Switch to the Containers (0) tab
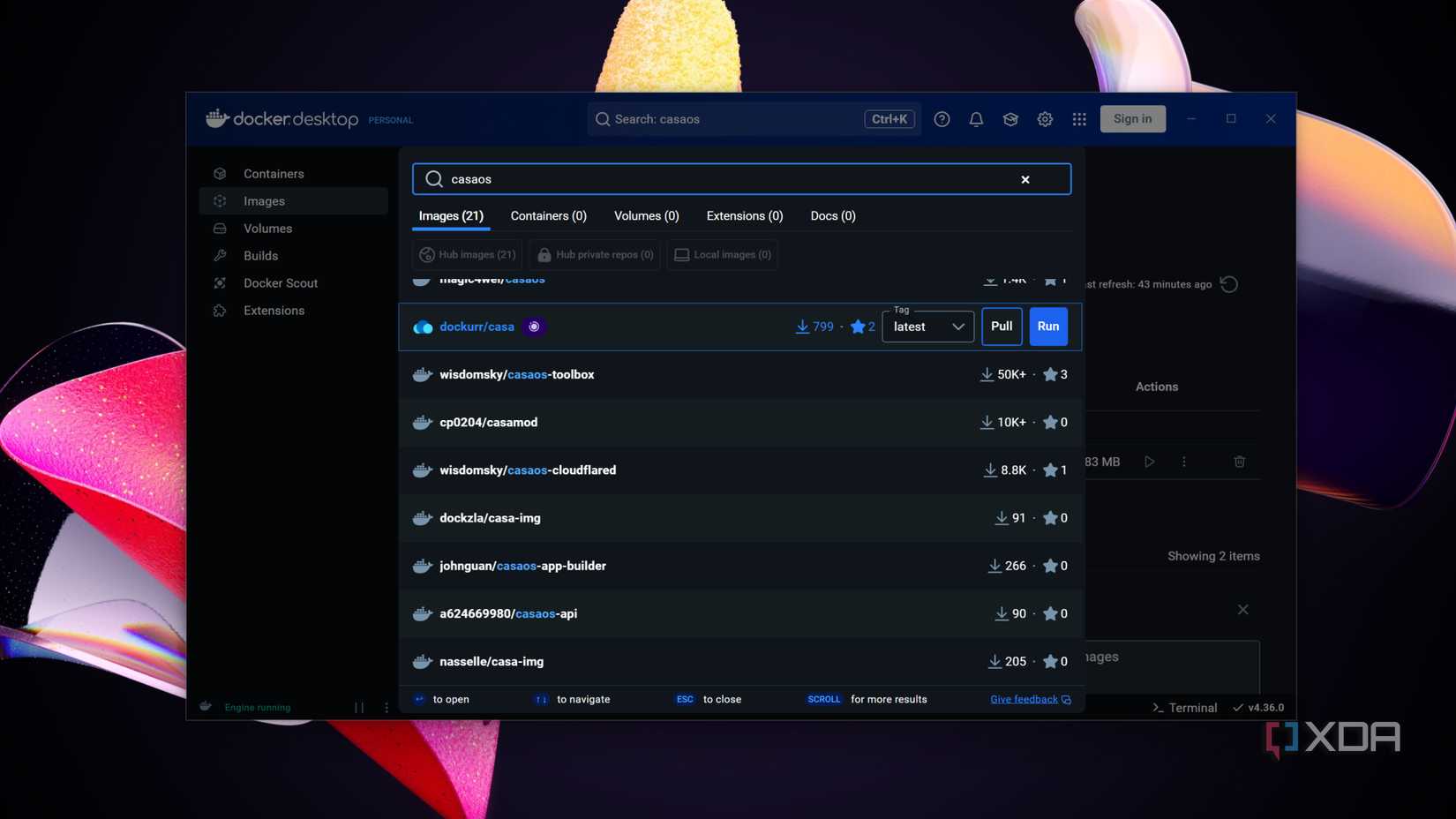 coord(548,215)
